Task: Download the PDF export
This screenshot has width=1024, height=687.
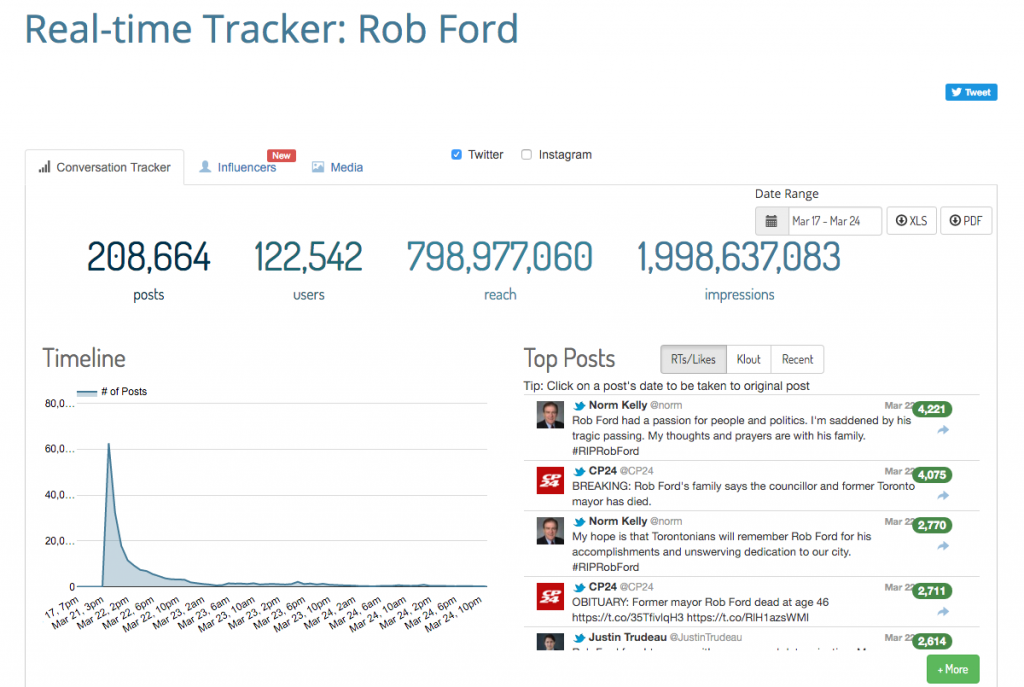Action: (x=966, y=221)
